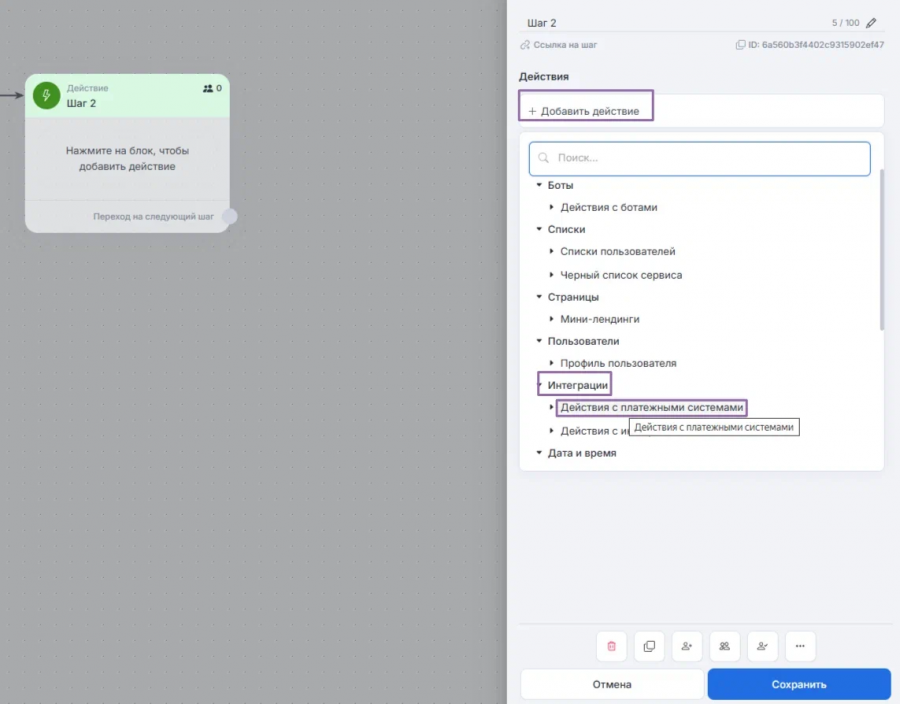Delete the step with the red trash icon
Image resolution: width=900 pixels, height=704 pixels.
pyautogui.click(x=611, y=646)
